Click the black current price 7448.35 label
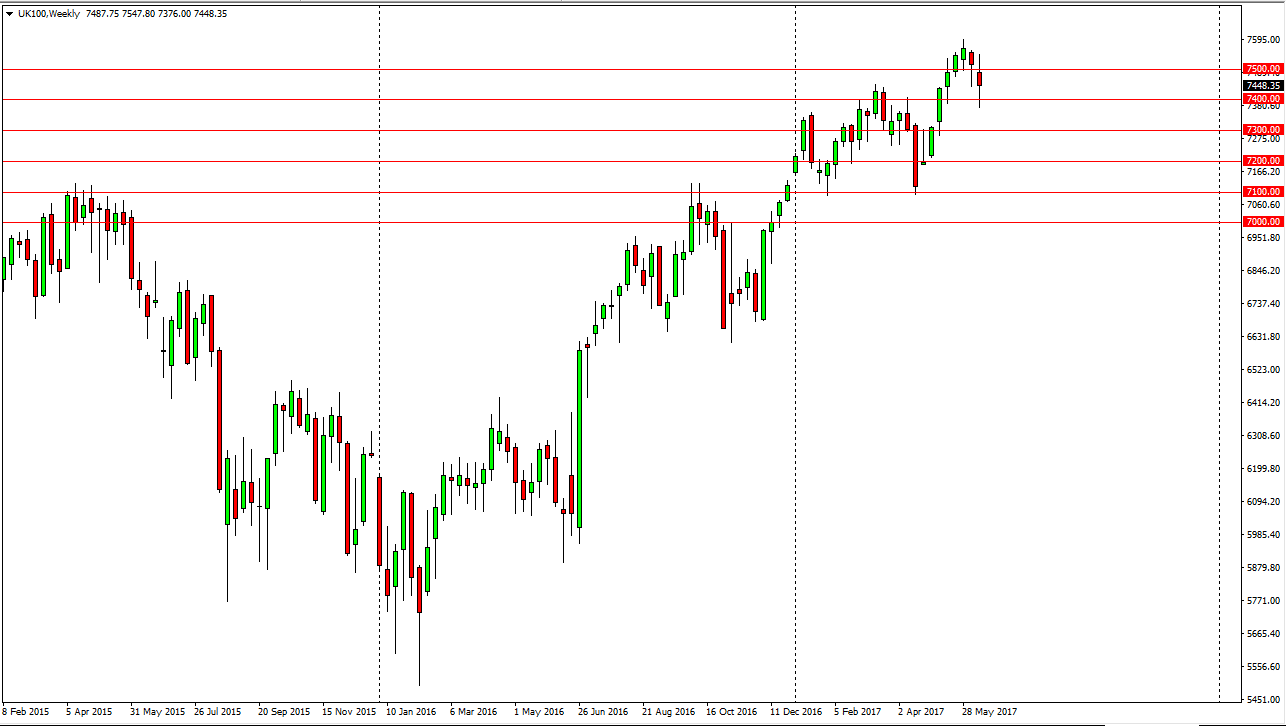The image size is (1286, 726). (x=1263, y=85)
